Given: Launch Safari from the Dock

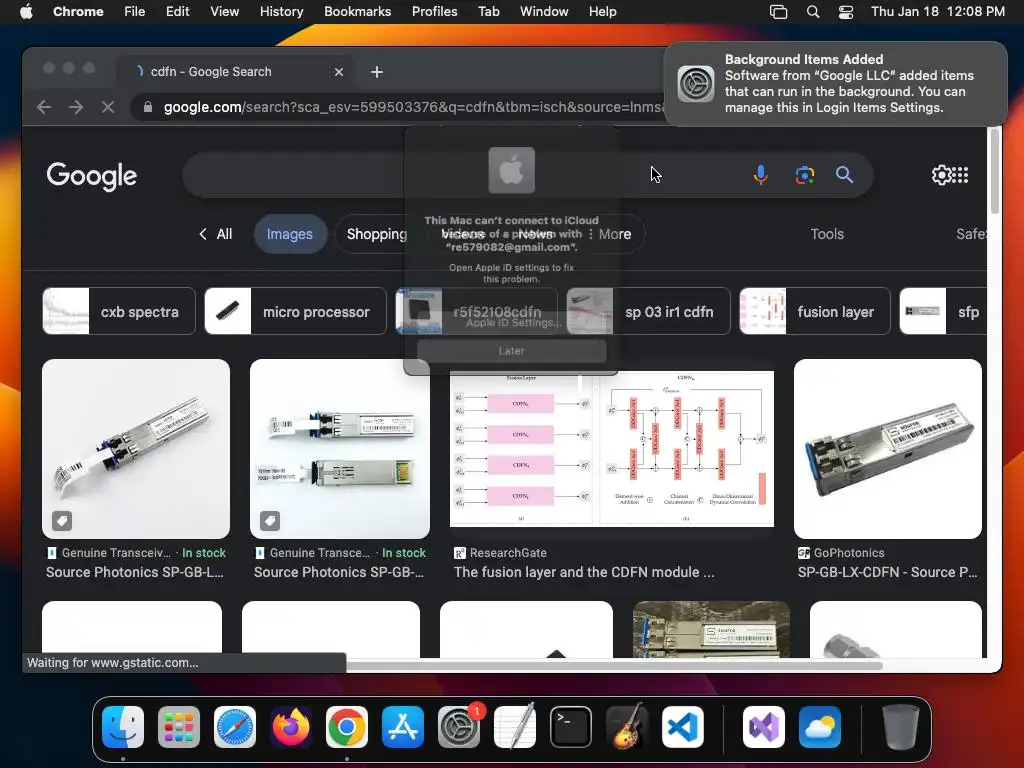Looking at the screenshot, I should click(x=235, y=727).
